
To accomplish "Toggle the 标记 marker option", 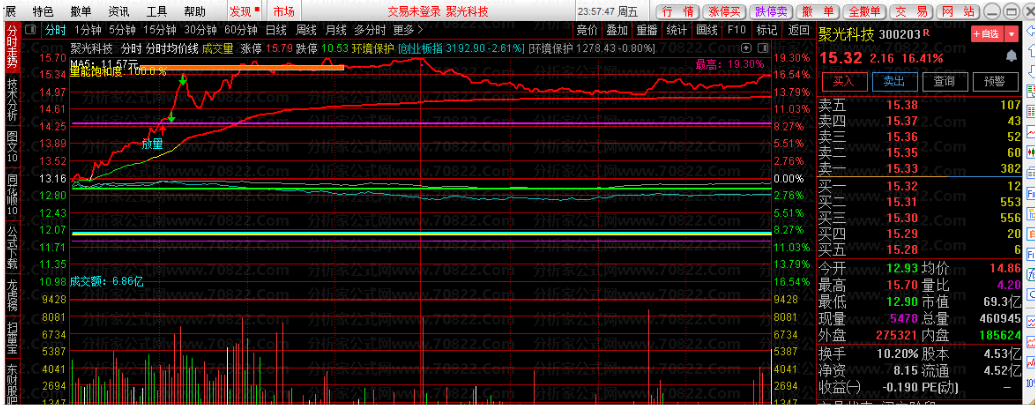I will point(768,30).
